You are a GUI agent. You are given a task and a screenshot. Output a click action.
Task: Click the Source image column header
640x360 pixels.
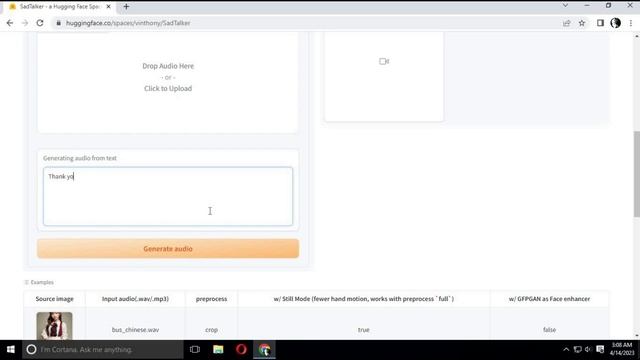click(x=54, y=299)
